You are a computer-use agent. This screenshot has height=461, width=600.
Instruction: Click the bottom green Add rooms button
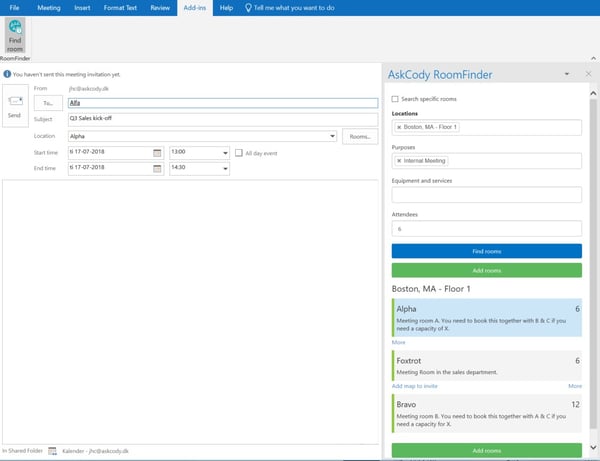tap(487, 450)
